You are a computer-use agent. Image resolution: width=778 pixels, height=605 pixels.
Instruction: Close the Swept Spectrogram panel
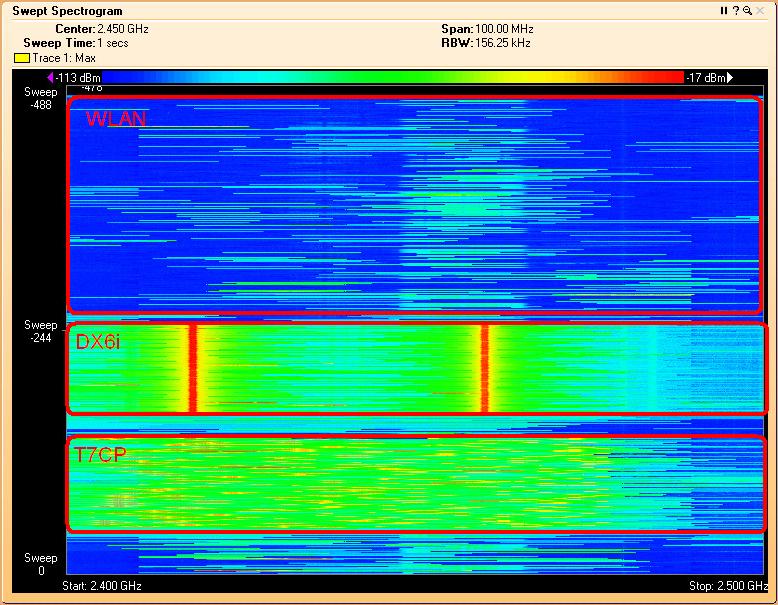pyautogui.click(x=761, y=10)
